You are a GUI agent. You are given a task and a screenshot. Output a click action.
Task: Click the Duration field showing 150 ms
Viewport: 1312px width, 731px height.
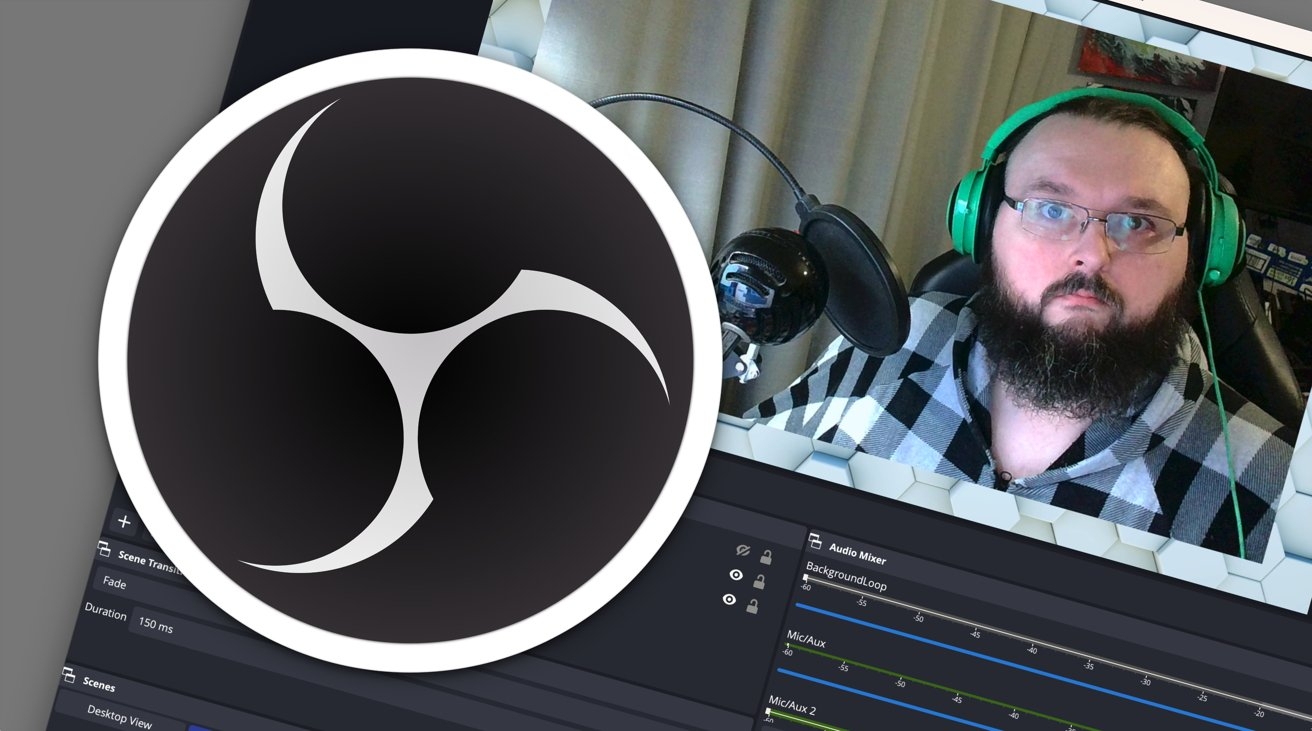coord(158,624)
